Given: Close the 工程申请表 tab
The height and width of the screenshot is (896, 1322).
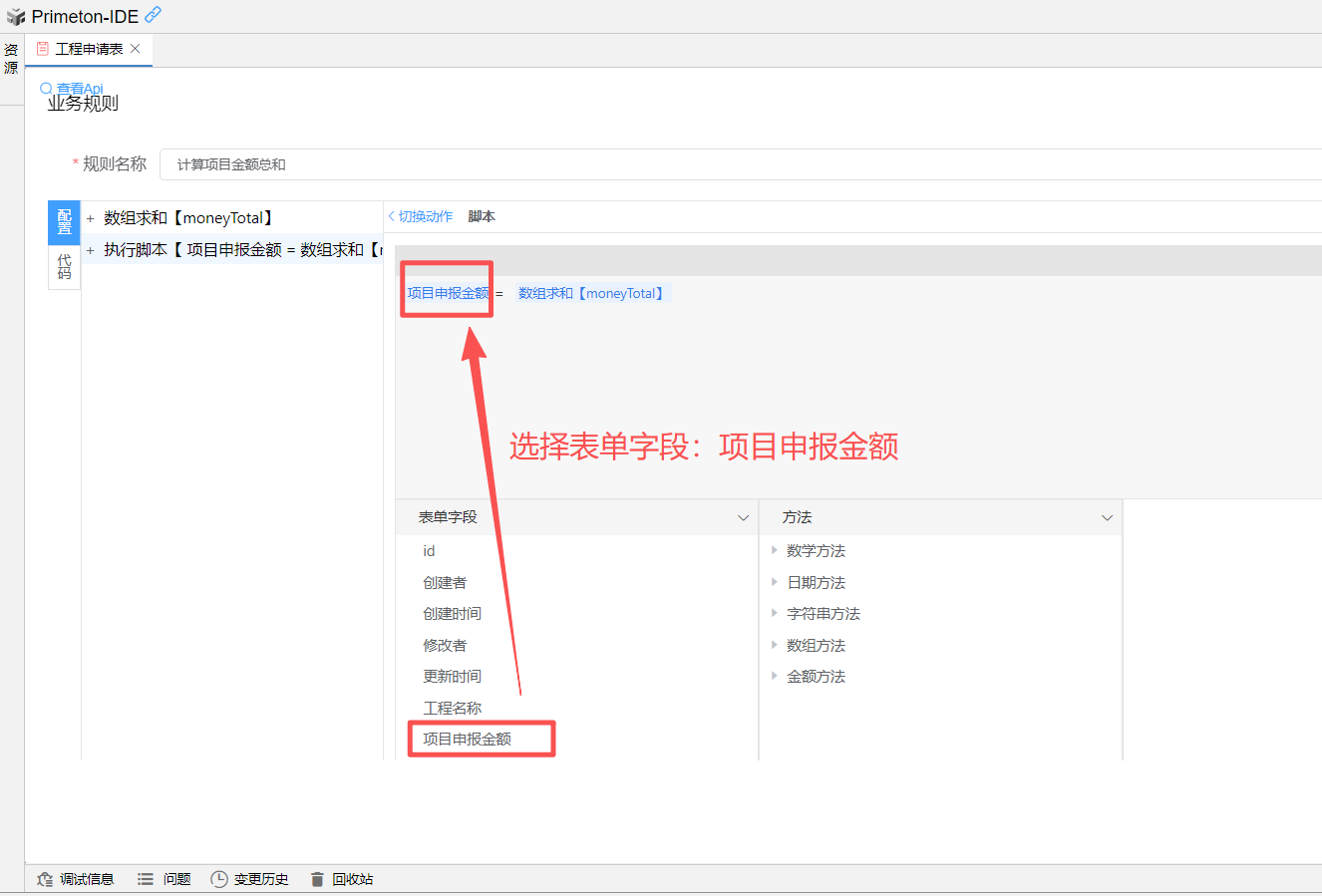Looking at the screenshot, I should pyautogui.click(x=136, y=49).
